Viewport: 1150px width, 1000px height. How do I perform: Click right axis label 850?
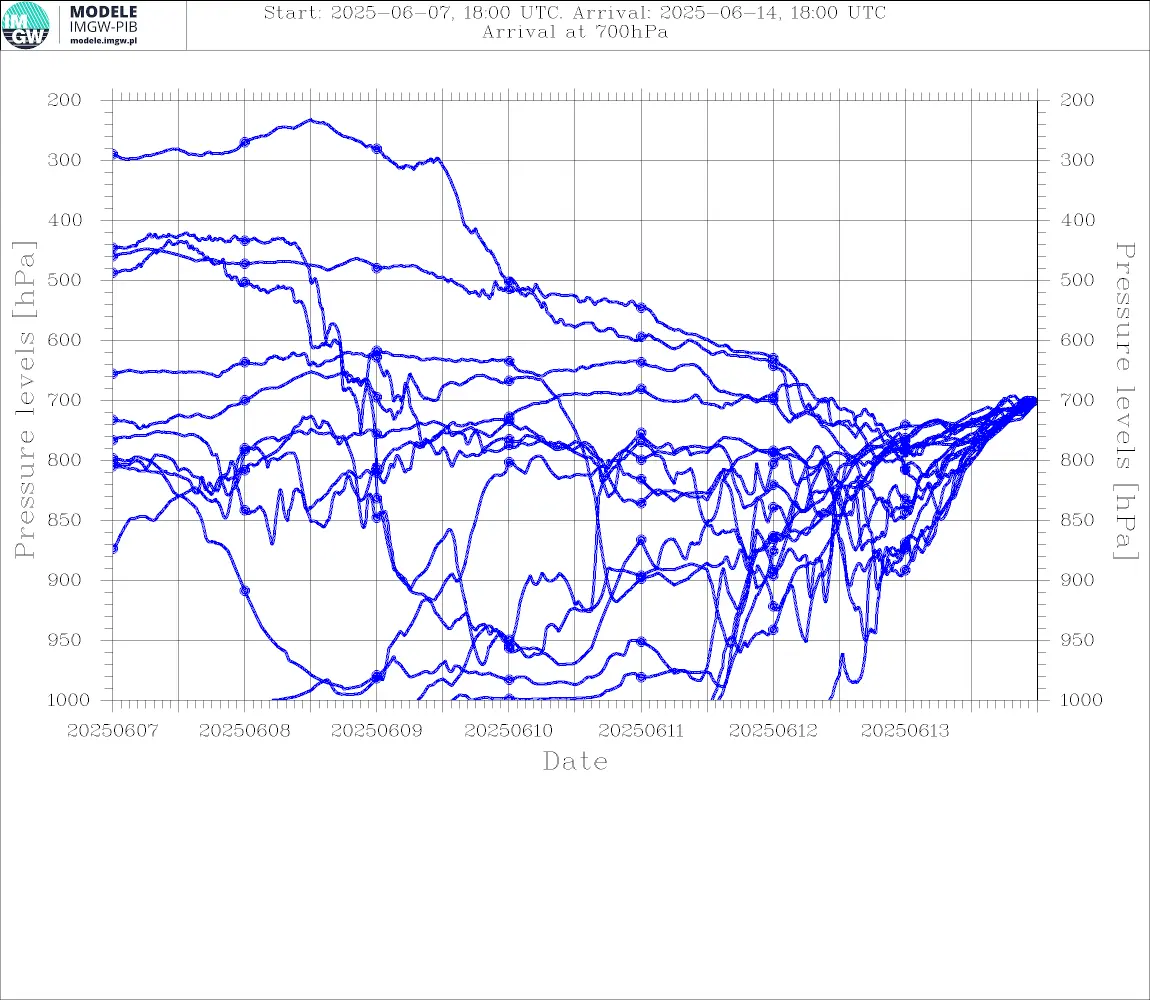pyautogui.click(x=1077, y=520)
